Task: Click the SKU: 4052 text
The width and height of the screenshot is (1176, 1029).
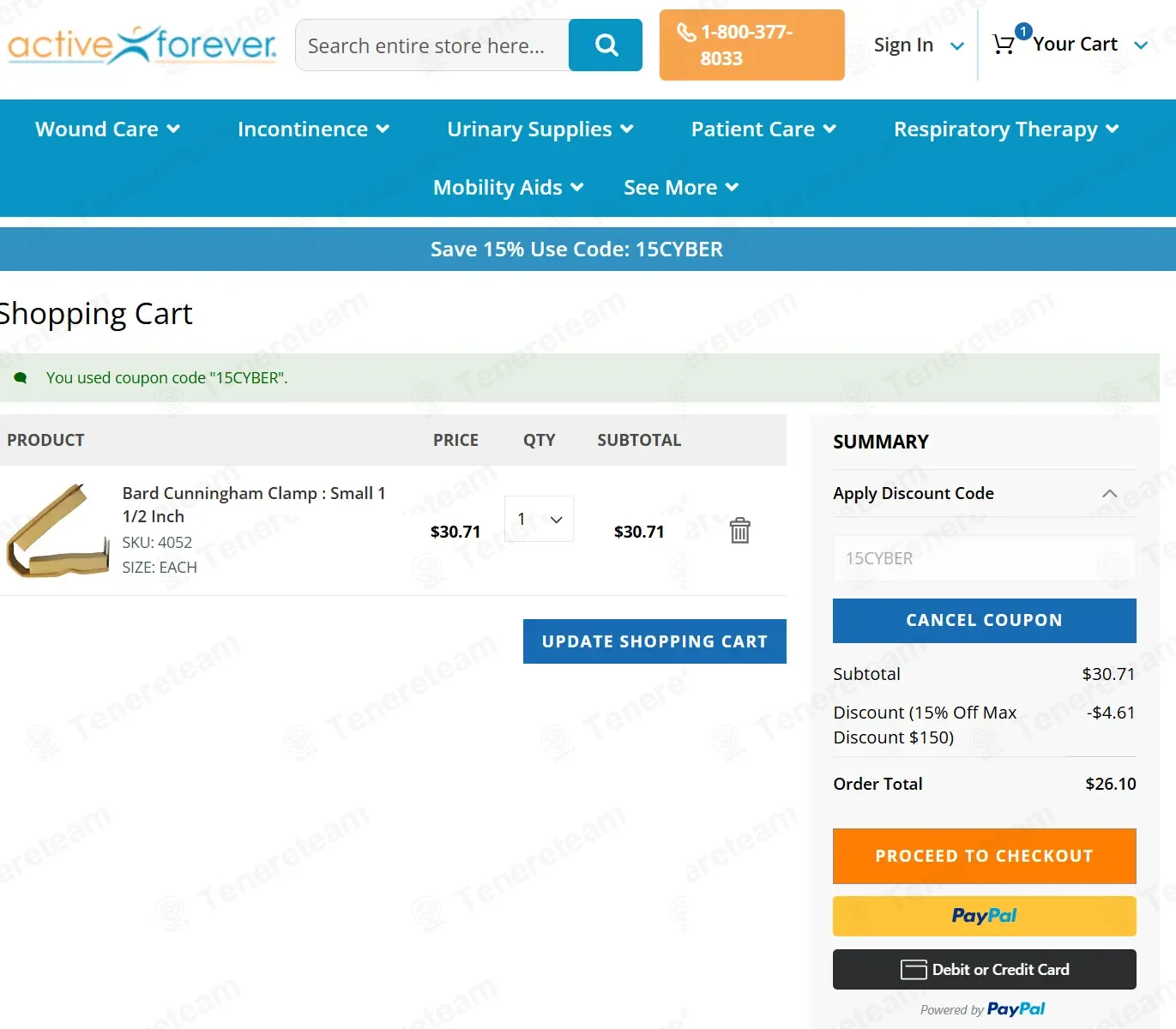Action: tap(157, 542)
